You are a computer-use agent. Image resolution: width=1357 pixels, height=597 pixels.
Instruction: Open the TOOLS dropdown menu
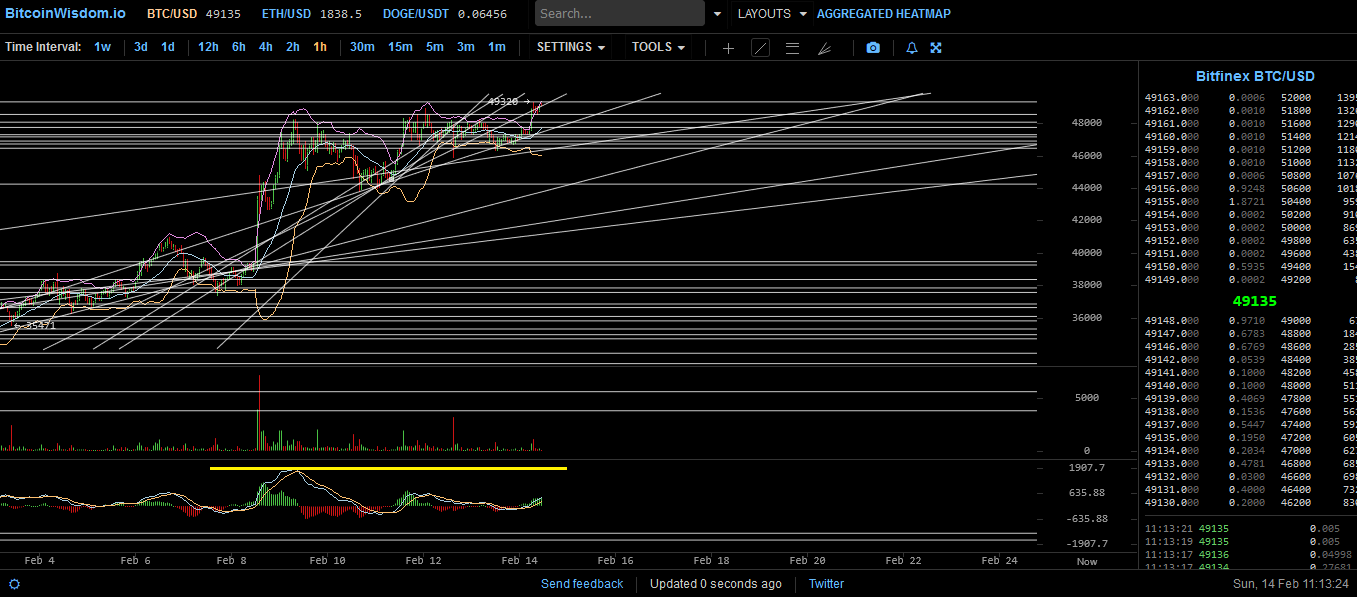click(658, 47)
